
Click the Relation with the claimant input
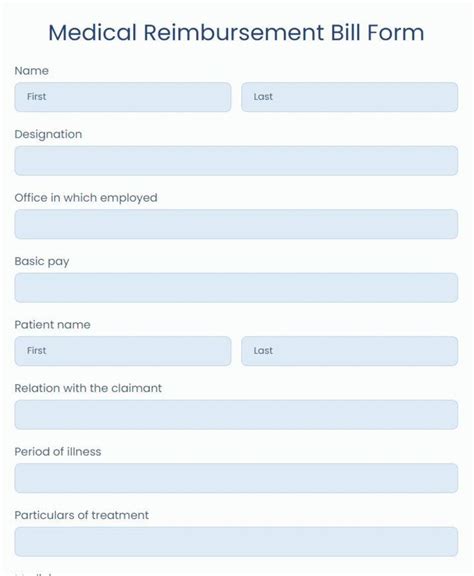point(236,414)
